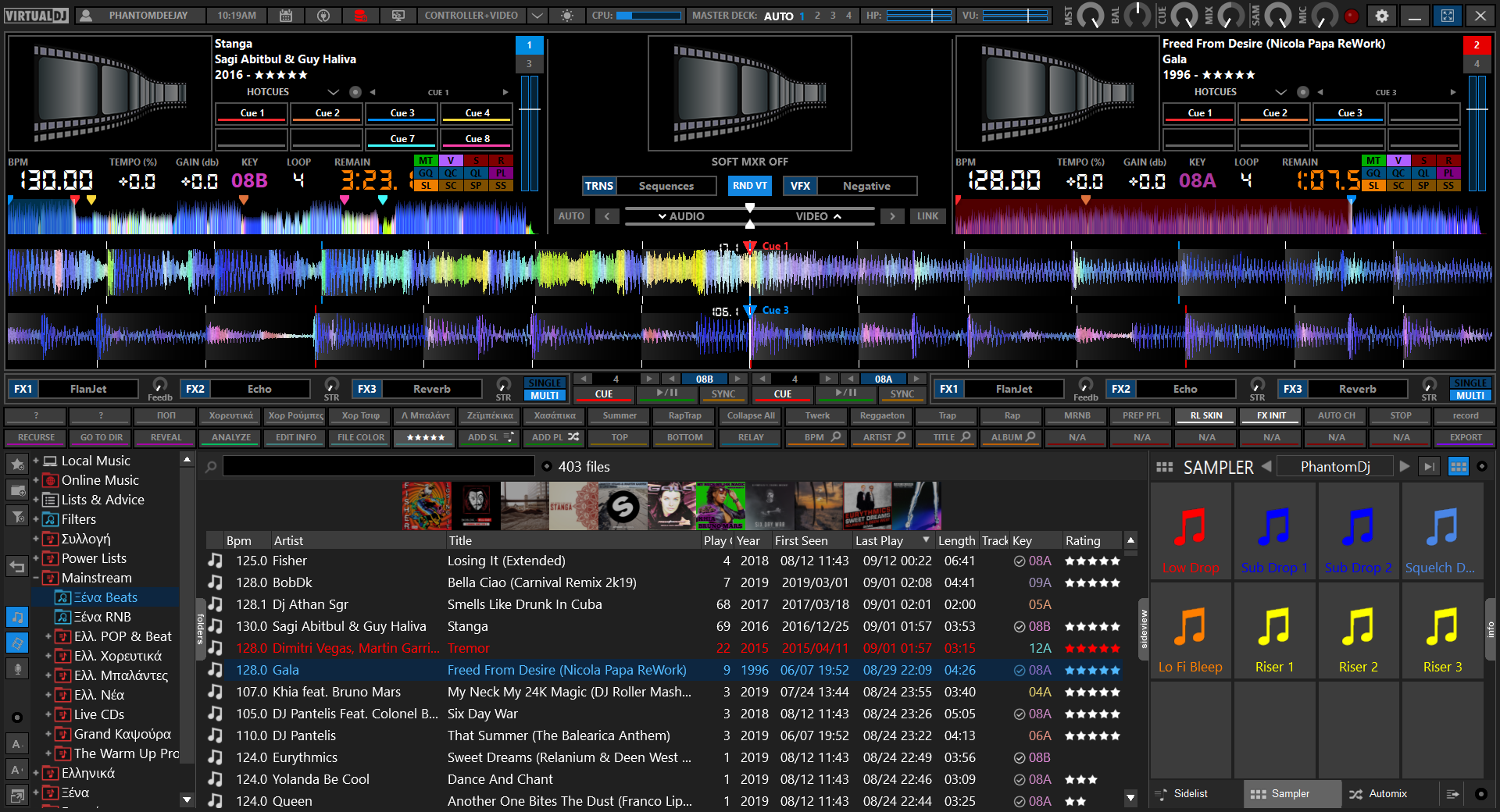This screenshot has height=812, width=1500.
Task: Open the PhantomDj sampler bank dropdown
Action: (1335, 467)
